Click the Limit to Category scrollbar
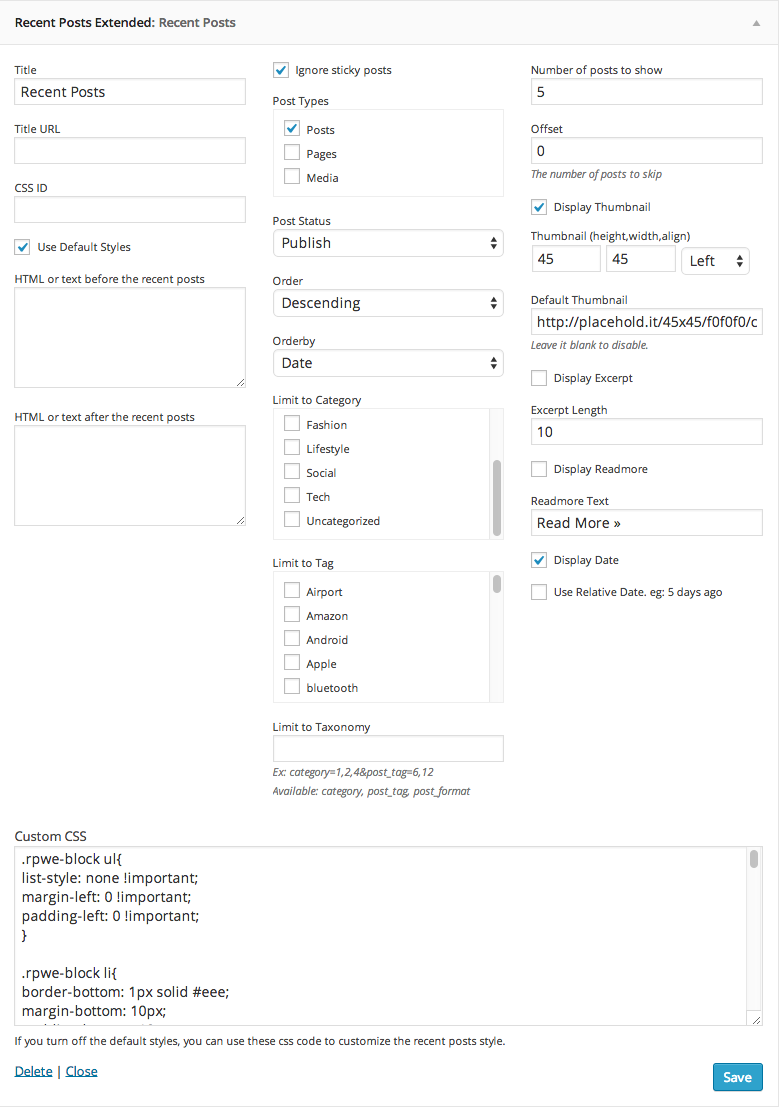The height and width of the screenshot is (1107, 779). (497, 497)
